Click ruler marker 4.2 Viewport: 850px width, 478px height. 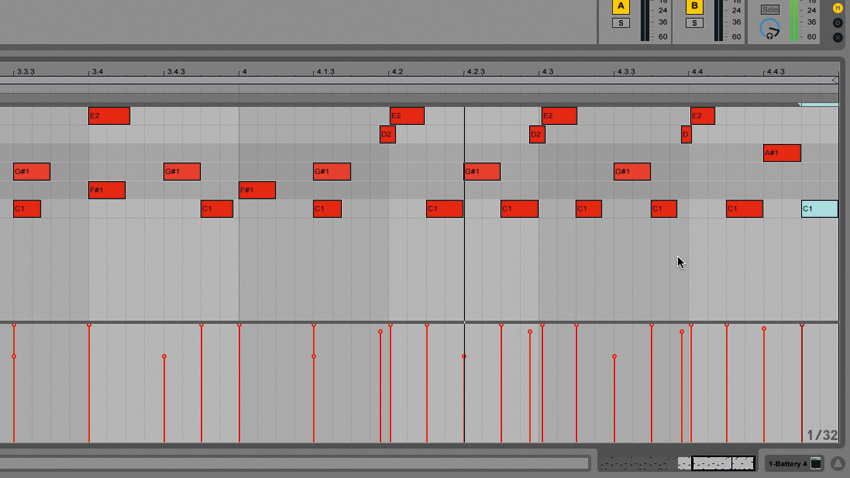[397, 72]
